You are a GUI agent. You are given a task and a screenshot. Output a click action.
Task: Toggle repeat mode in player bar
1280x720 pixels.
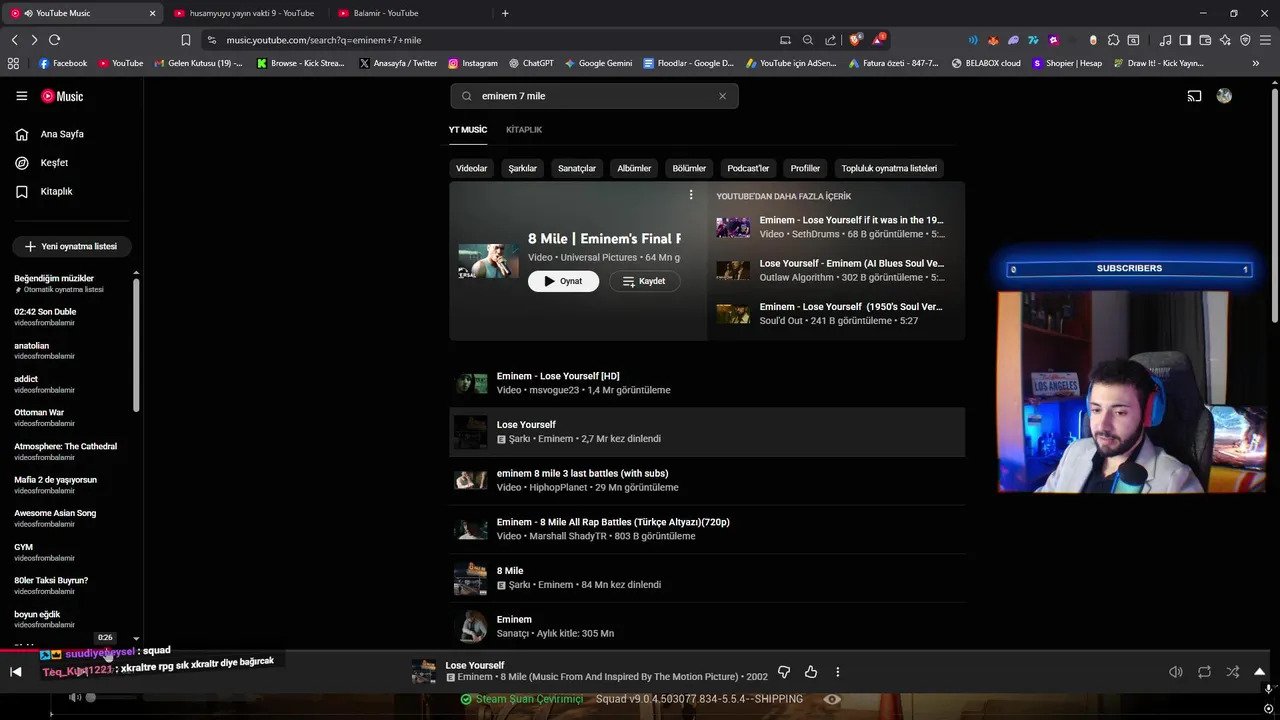pos(1204,672)
